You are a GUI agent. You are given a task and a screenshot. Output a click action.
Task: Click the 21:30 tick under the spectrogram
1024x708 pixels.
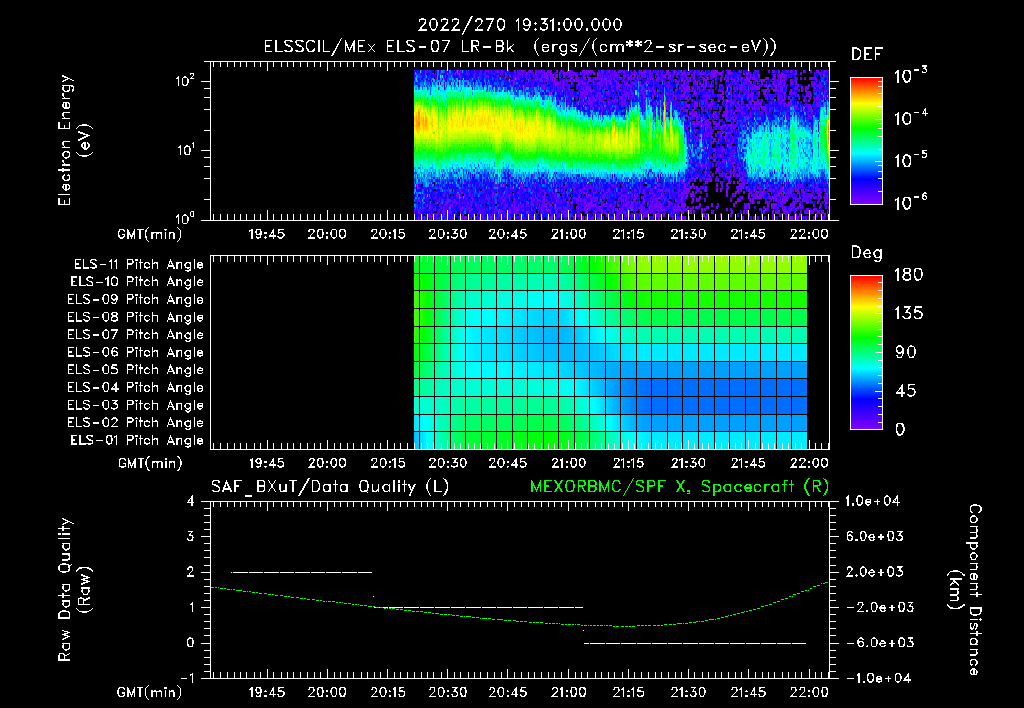pyautogui.click(x=688, y=234)
